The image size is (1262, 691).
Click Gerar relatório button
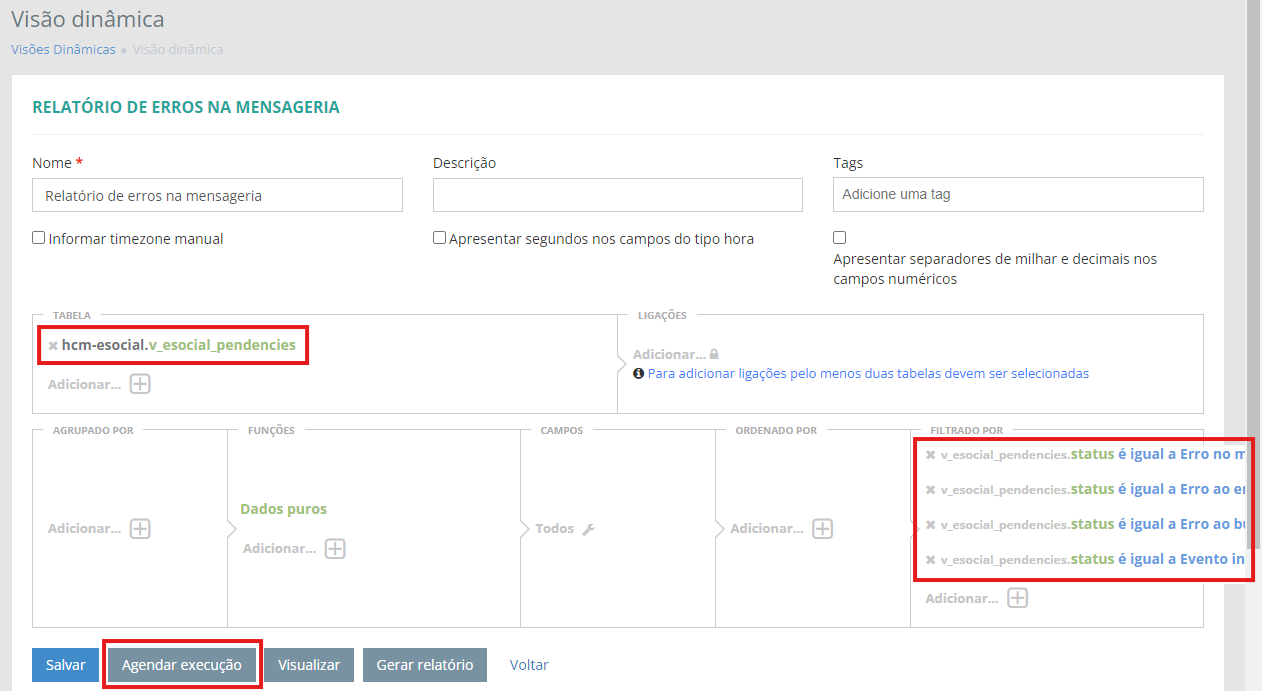tap(425, 665)
